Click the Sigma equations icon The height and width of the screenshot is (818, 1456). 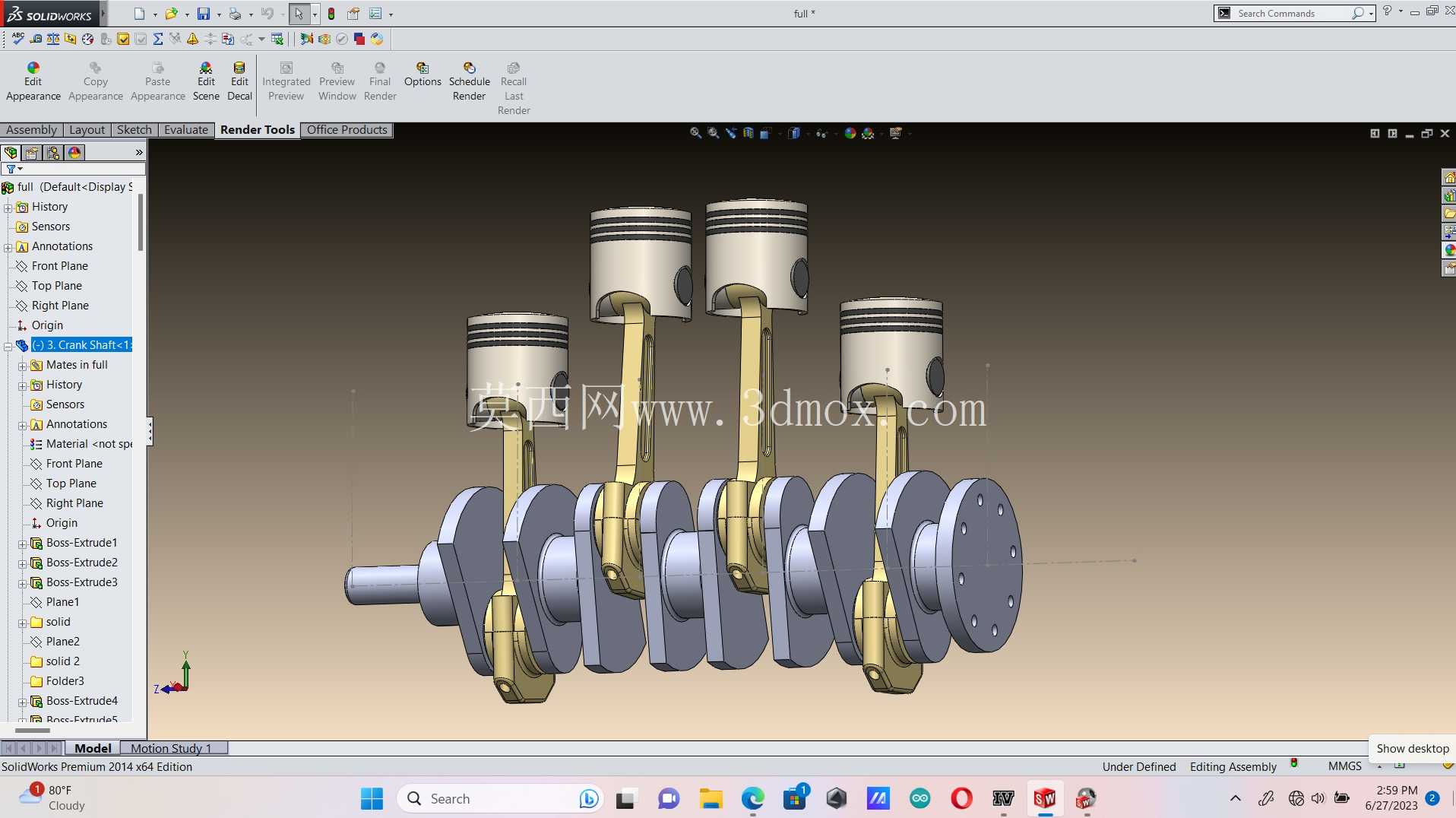[158, 39]
